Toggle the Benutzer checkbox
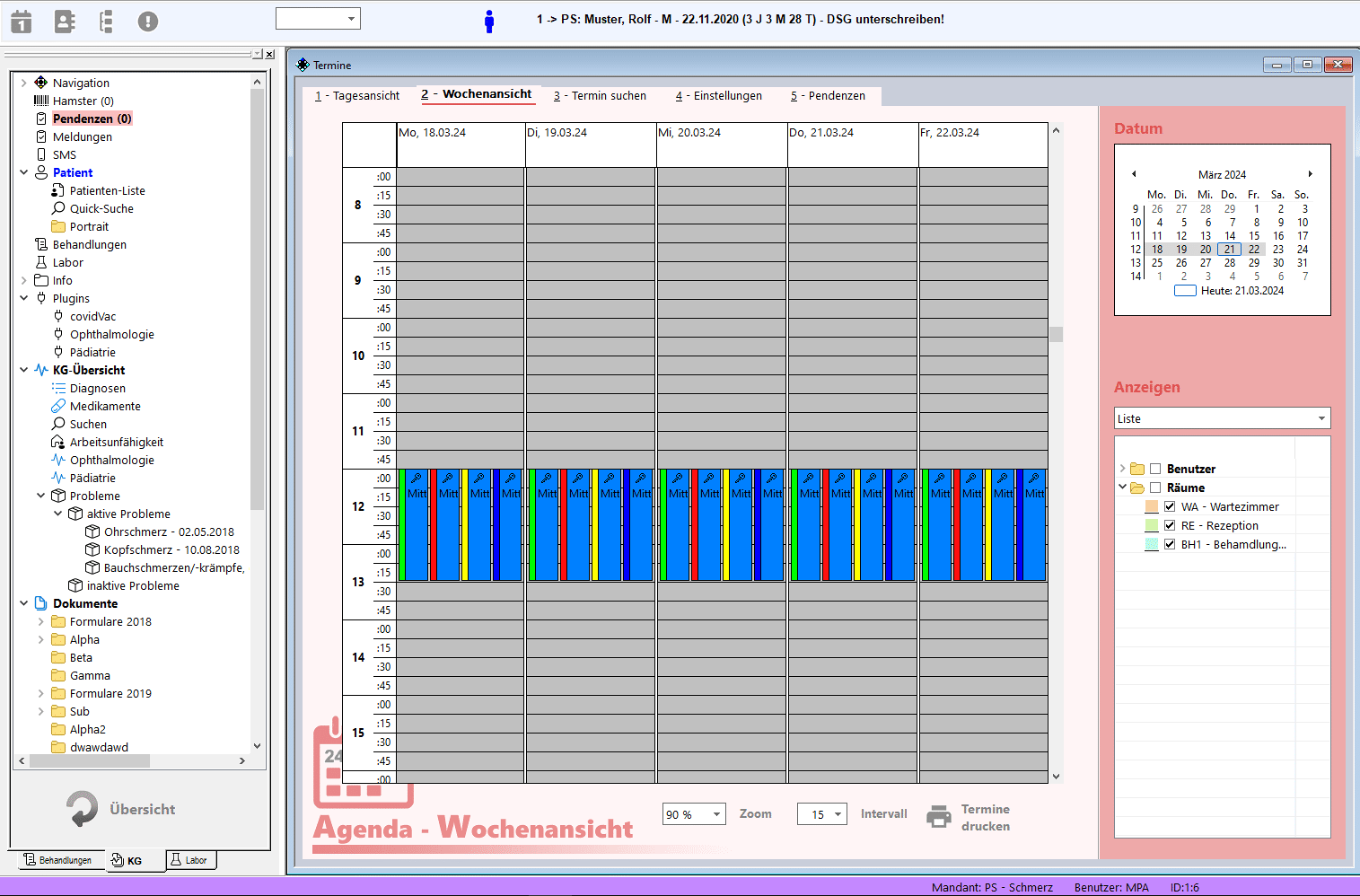Screen dimensions: 1360x896 tap(1155, 469)
